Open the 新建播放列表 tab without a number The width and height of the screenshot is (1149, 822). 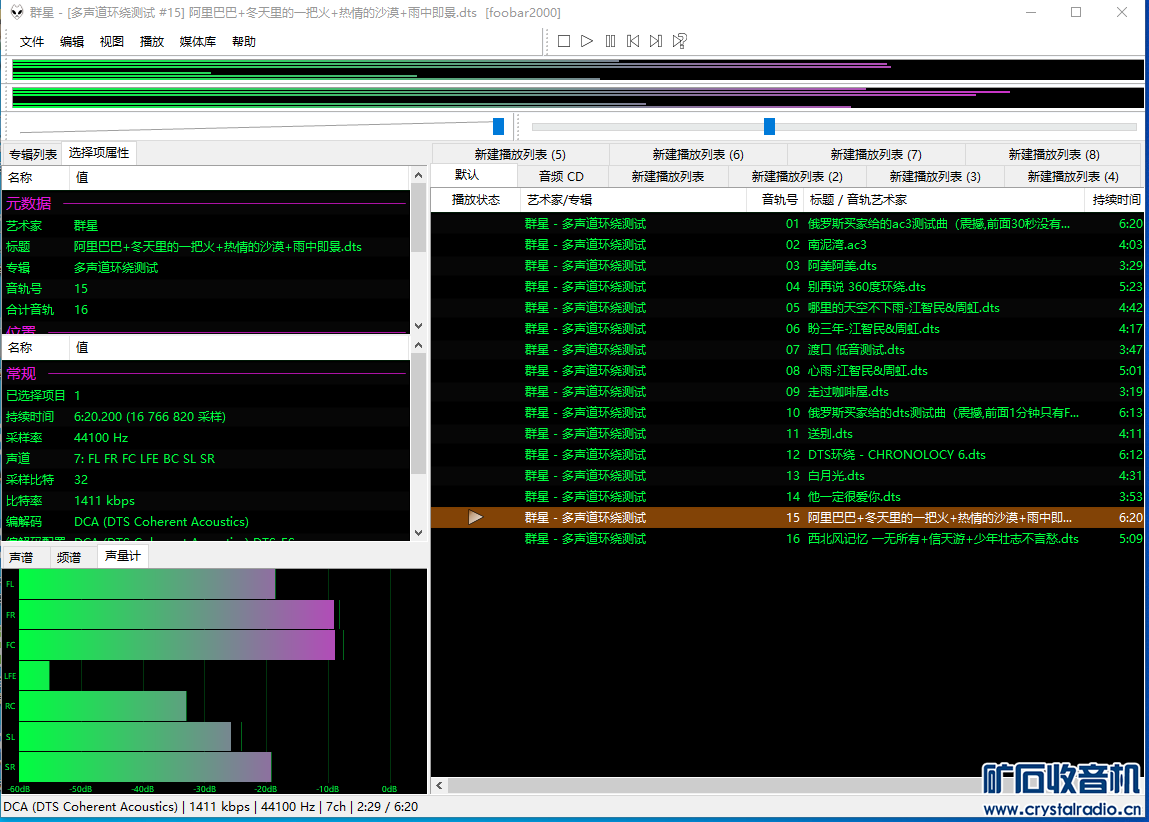tap(668, 177)
